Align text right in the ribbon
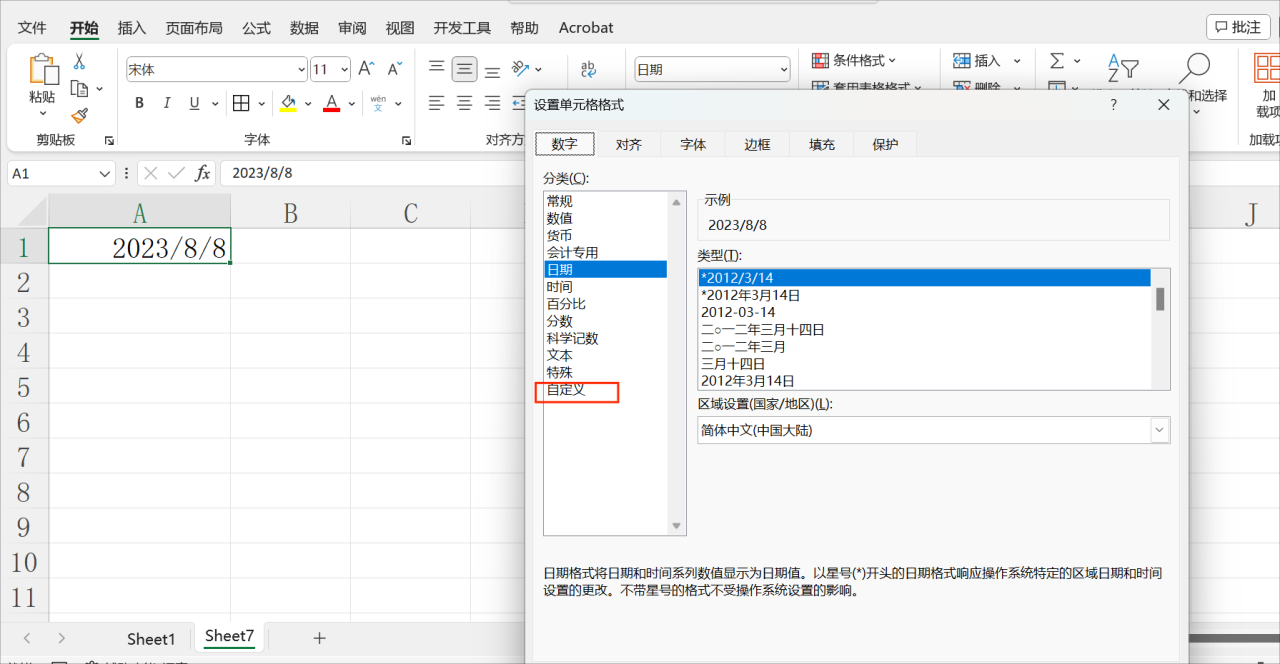The width and height of the screenshot is (1280, 664). click(492, 103)
